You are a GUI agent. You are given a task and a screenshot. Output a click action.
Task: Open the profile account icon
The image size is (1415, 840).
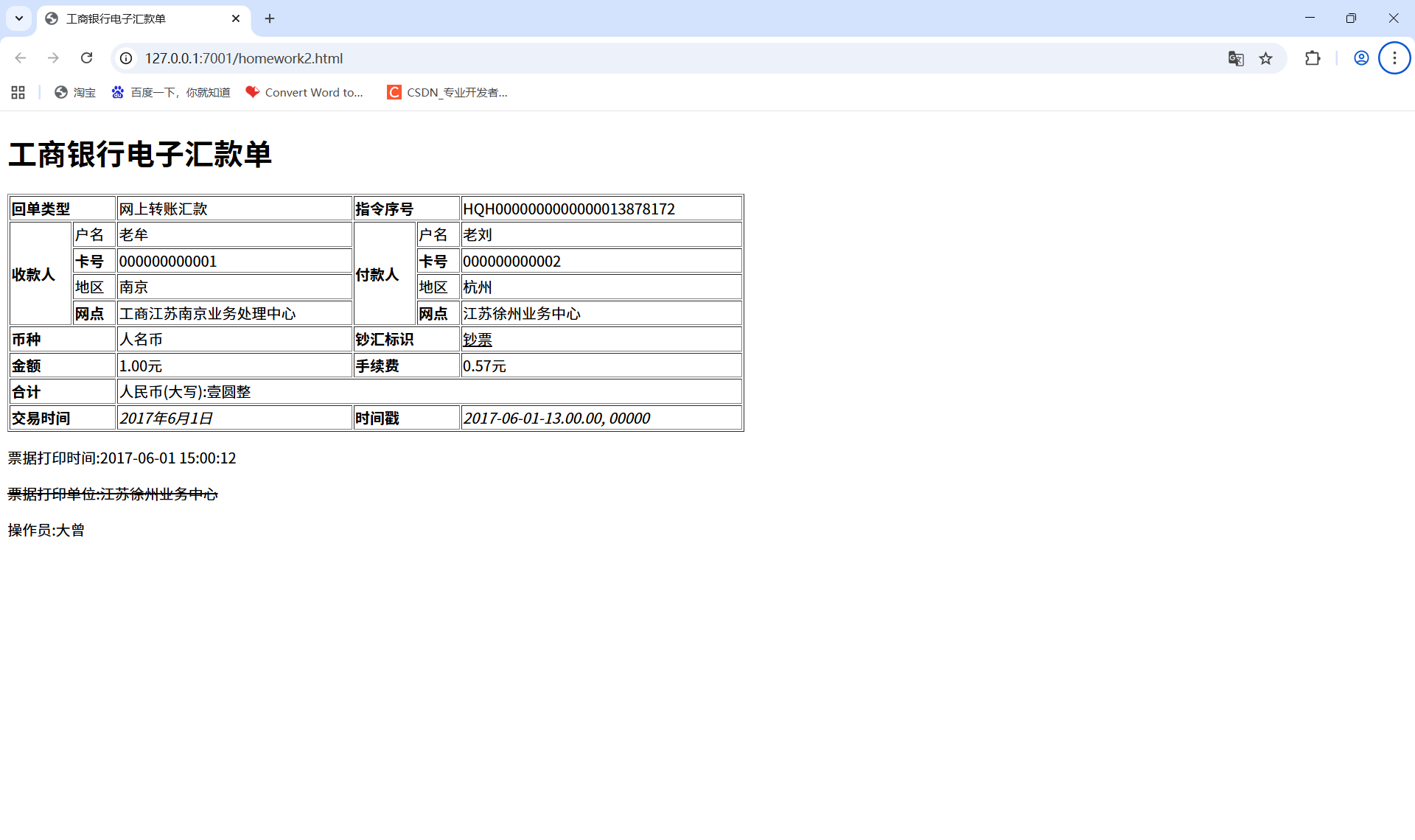[1361, 58]
